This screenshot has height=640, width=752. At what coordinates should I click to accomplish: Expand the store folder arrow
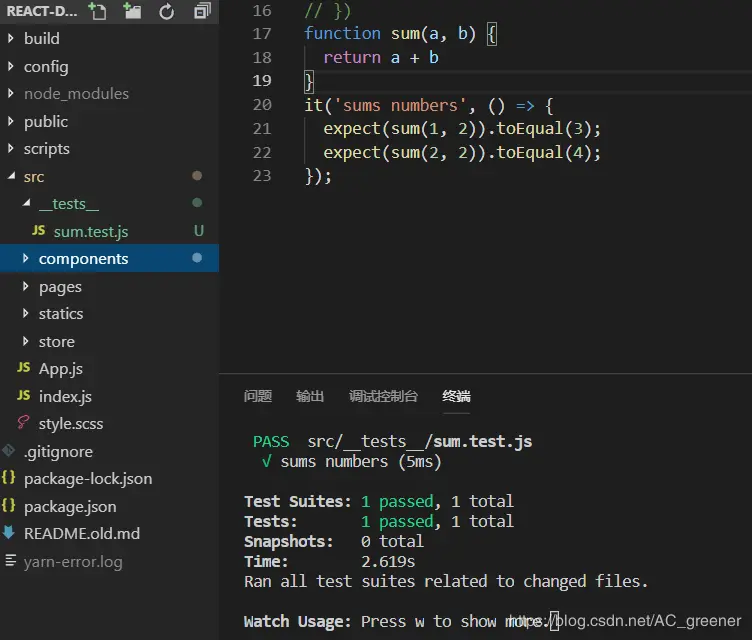pyautogui.click(x=25, y=341)
